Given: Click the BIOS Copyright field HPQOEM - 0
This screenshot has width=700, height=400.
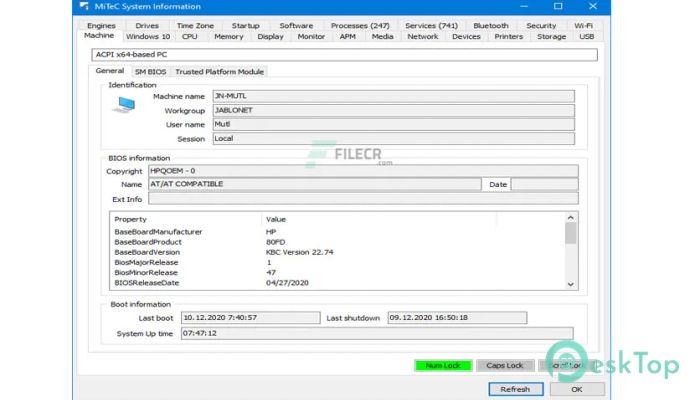Looking at the screenshot, I should point(363,171).
